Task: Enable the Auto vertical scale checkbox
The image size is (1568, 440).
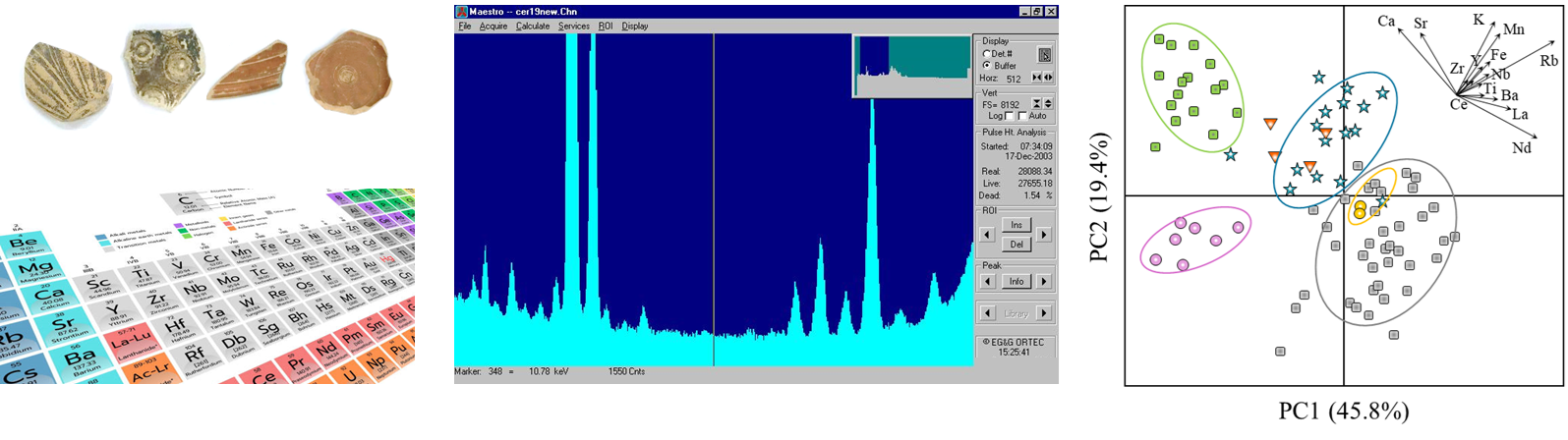Action: (1023, 116)
